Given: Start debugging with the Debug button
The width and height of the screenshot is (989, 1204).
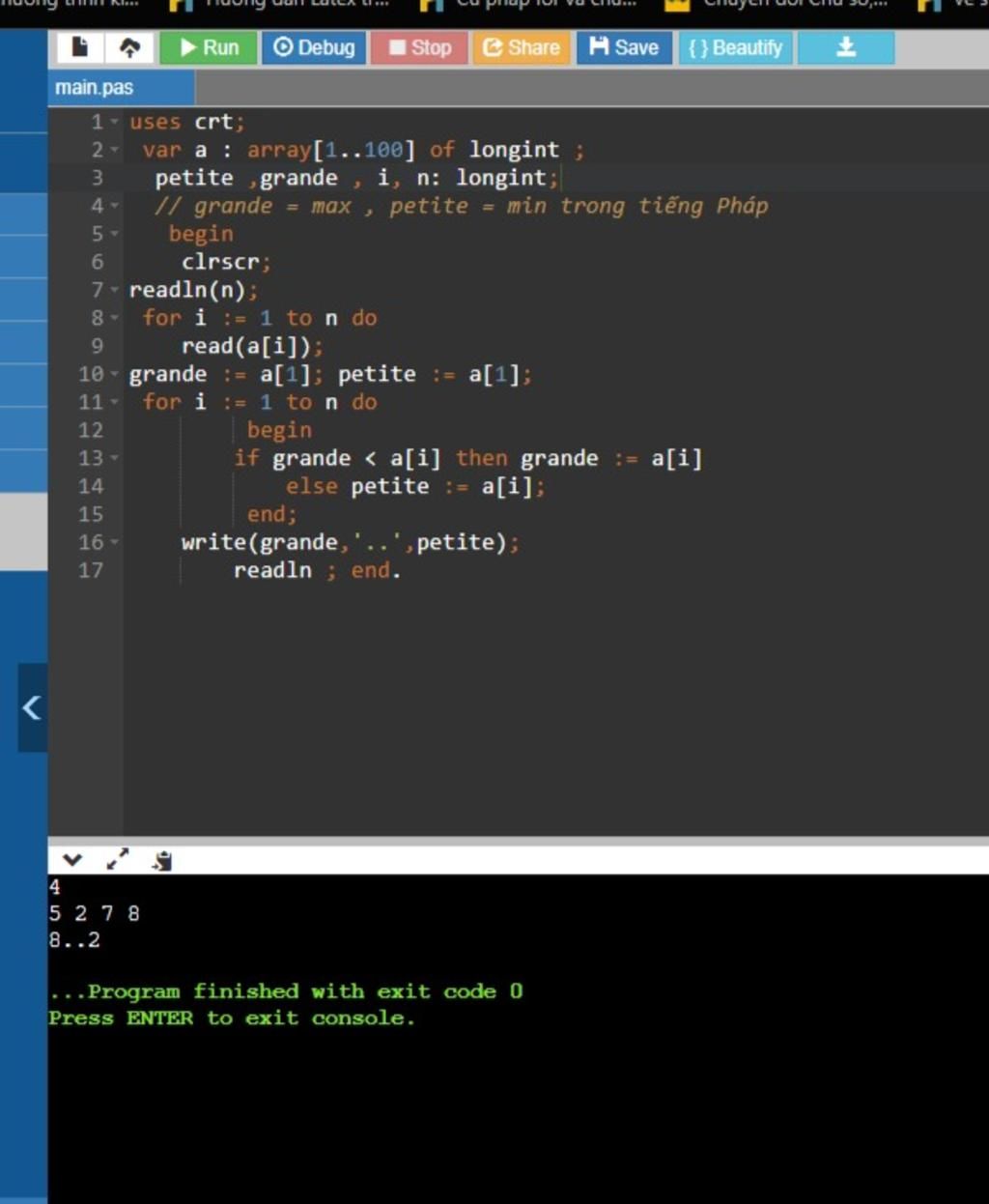Looking at the screenshot, I should pyautogui.click(x=314, y=47).
